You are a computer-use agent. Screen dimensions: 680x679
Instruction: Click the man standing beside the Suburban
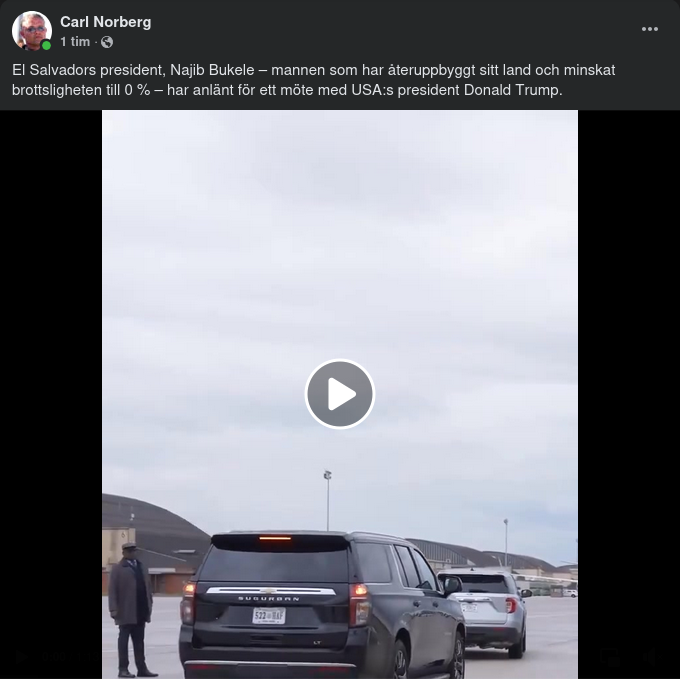tap(130, 610)
